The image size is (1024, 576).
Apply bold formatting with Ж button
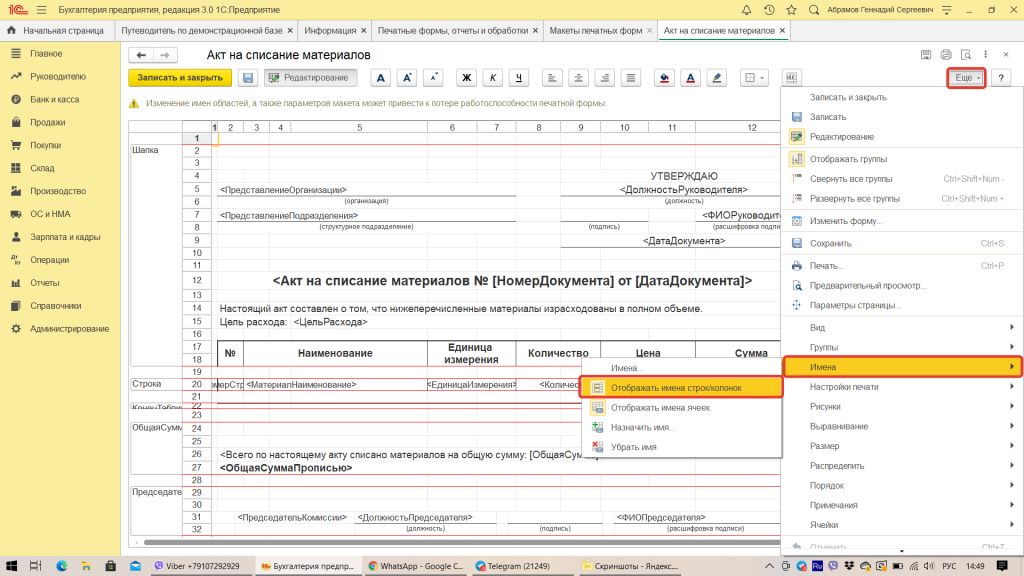click(x=466, y=77)
